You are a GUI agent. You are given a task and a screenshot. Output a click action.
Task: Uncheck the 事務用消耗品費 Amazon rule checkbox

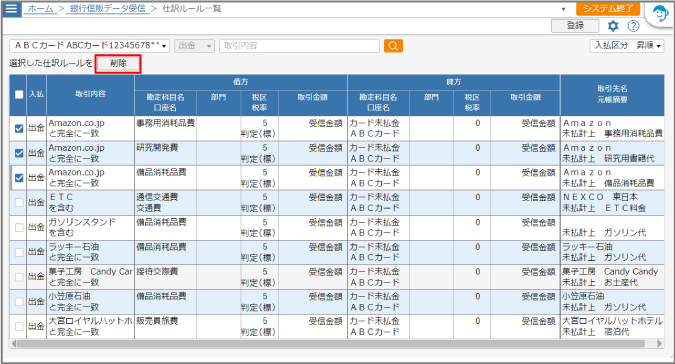point(19,128)
